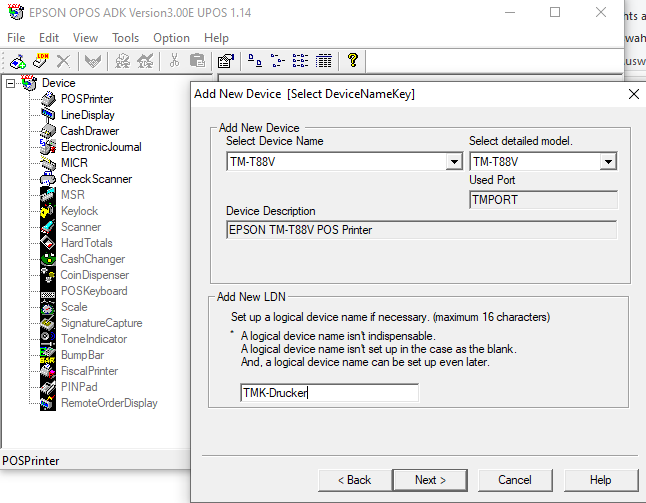
Task: Select MICR label in the tree
Action: [x=74, y=163]
